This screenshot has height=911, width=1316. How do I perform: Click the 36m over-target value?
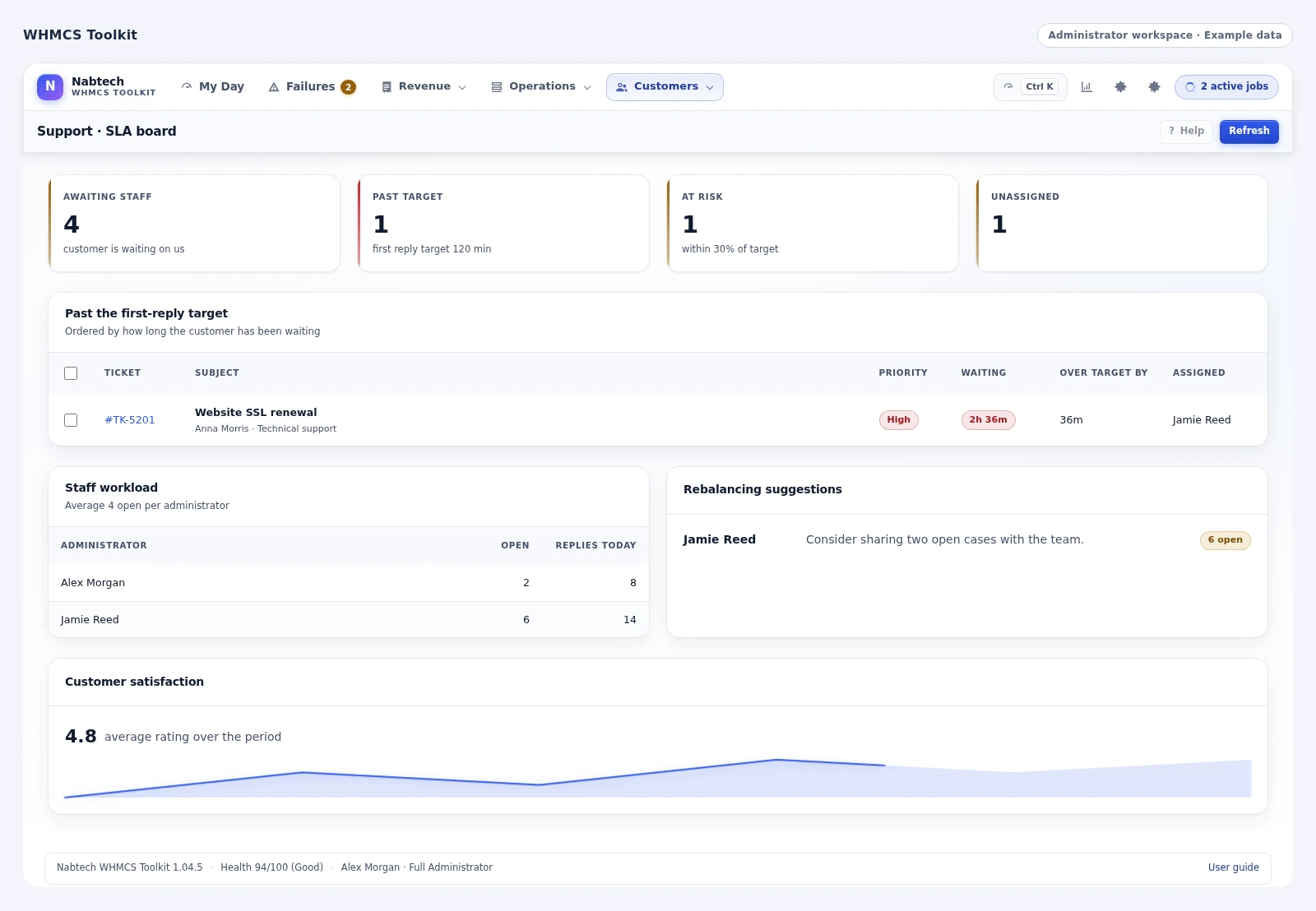pos(1071,420)
